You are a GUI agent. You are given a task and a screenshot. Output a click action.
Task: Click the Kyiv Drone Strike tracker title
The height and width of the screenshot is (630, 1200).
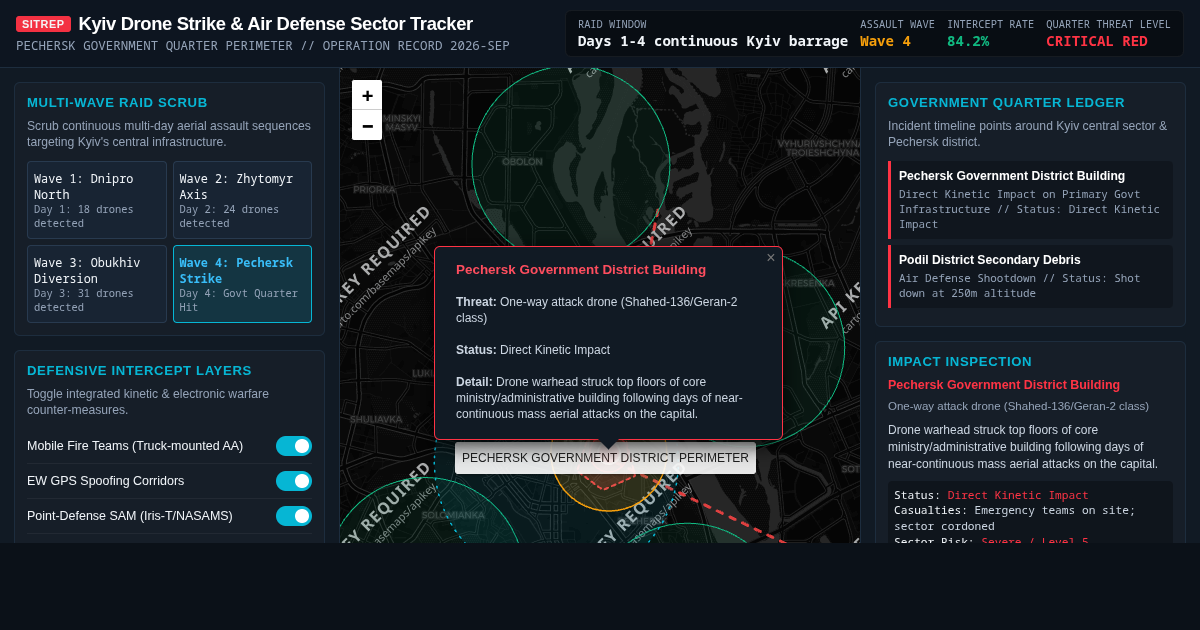click(x=275, y=24)
